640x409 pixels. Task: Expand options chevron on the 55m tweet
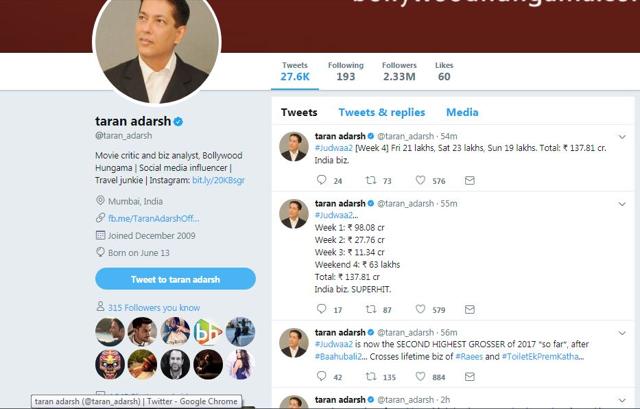[x=622, y=204]
